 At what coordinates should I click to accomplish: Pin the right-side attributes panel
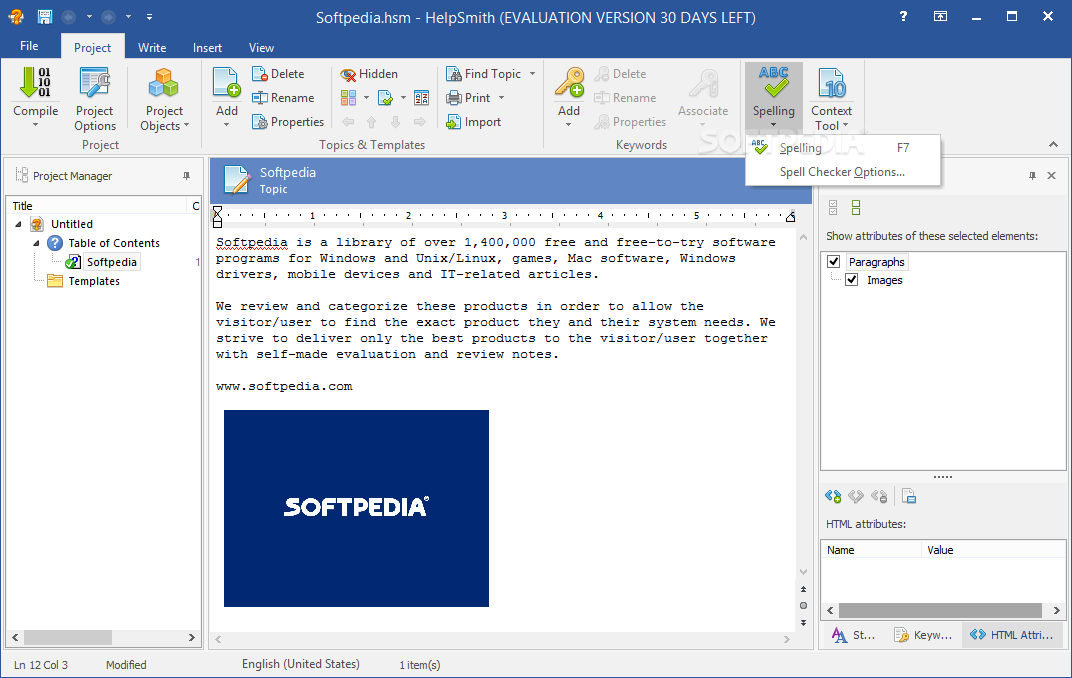1032,176
